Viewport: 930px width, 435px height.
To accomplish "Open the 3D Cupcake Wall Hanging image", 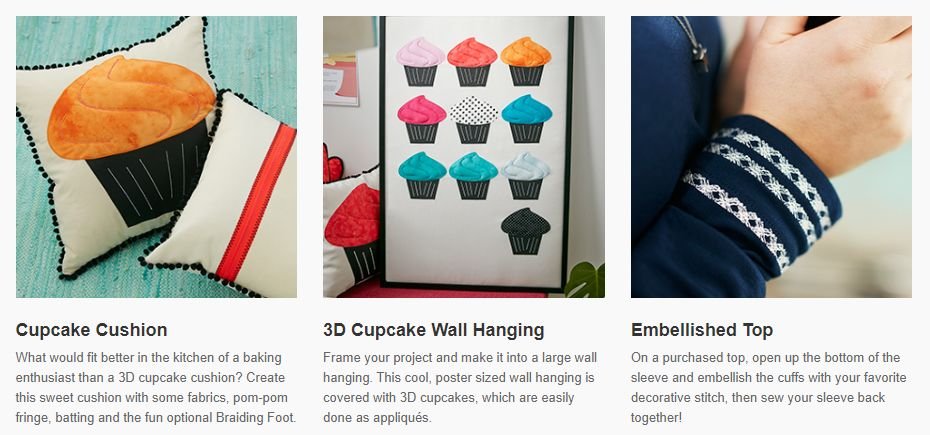I will pyautogui.click(x=464, y=157).
